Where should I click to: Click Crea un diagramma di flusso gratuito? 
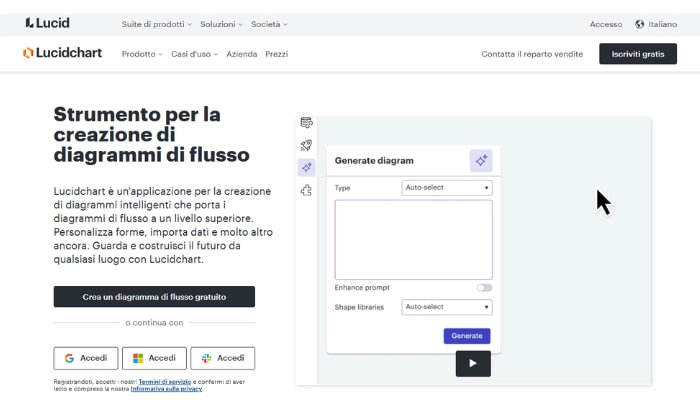coord(154,296)
